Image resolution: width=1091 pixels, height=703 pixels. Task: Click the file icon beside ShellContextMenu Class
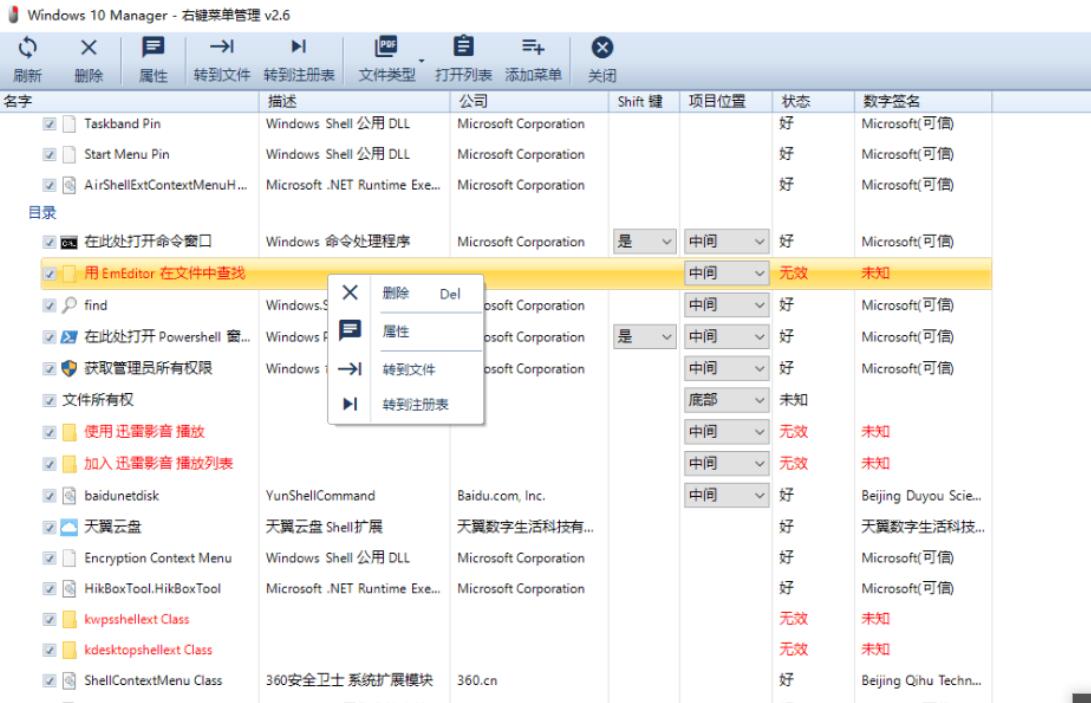pos(69,681)
